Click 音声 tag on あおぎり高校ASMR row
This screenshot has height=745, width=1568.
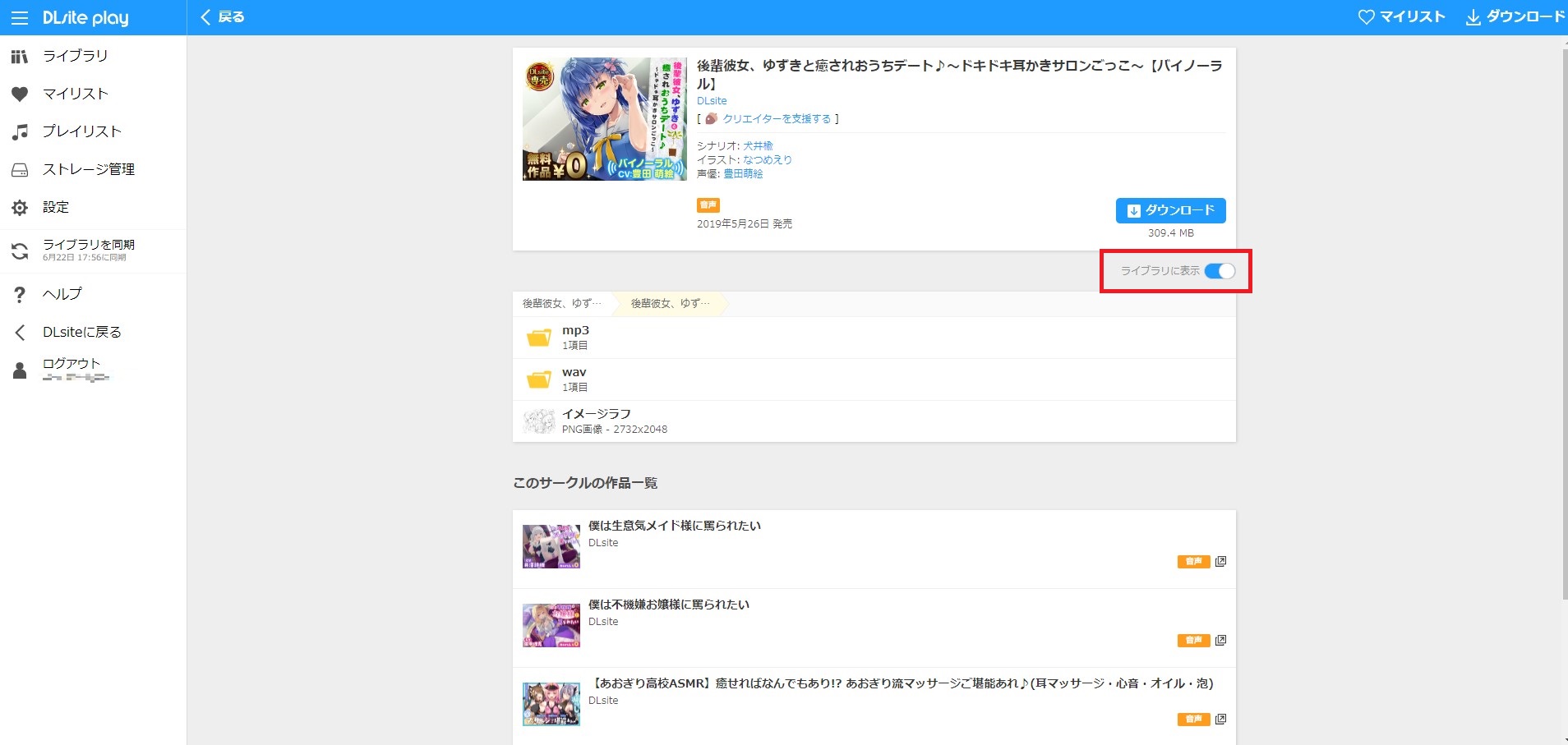click(x=1193, y=720)
